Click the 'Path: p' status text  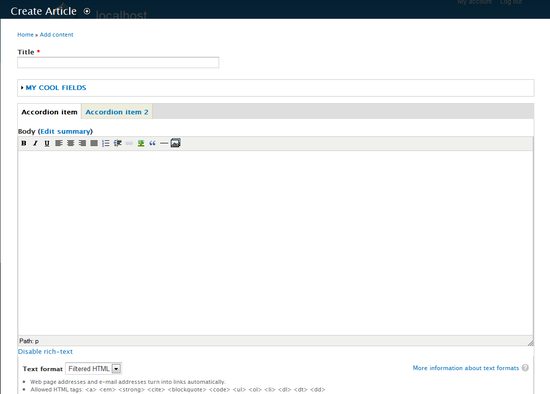point(29,341)
